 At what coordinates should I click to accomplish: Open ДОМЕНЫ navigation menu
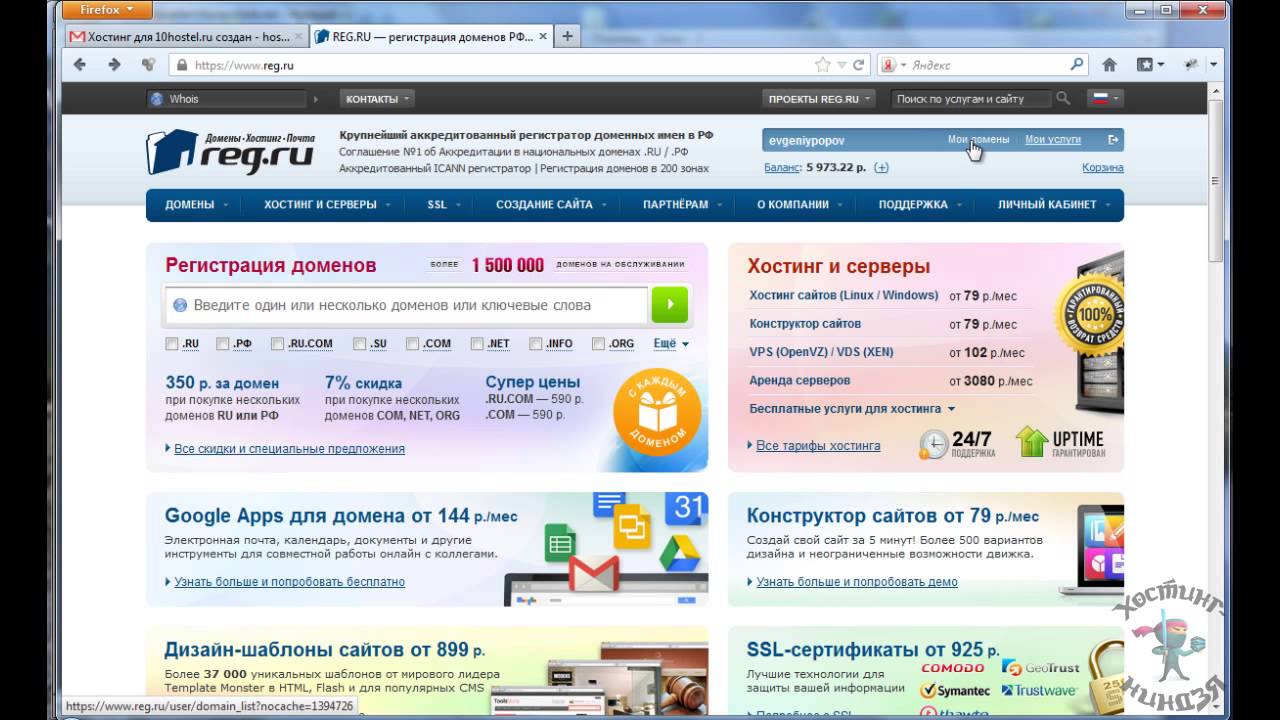coord(195,204)
